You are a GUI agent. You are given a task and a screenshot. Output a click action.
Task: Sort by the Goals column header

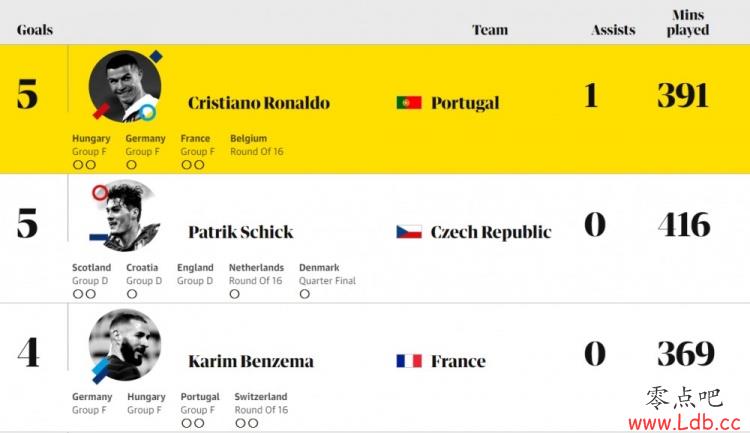[35, 30]
